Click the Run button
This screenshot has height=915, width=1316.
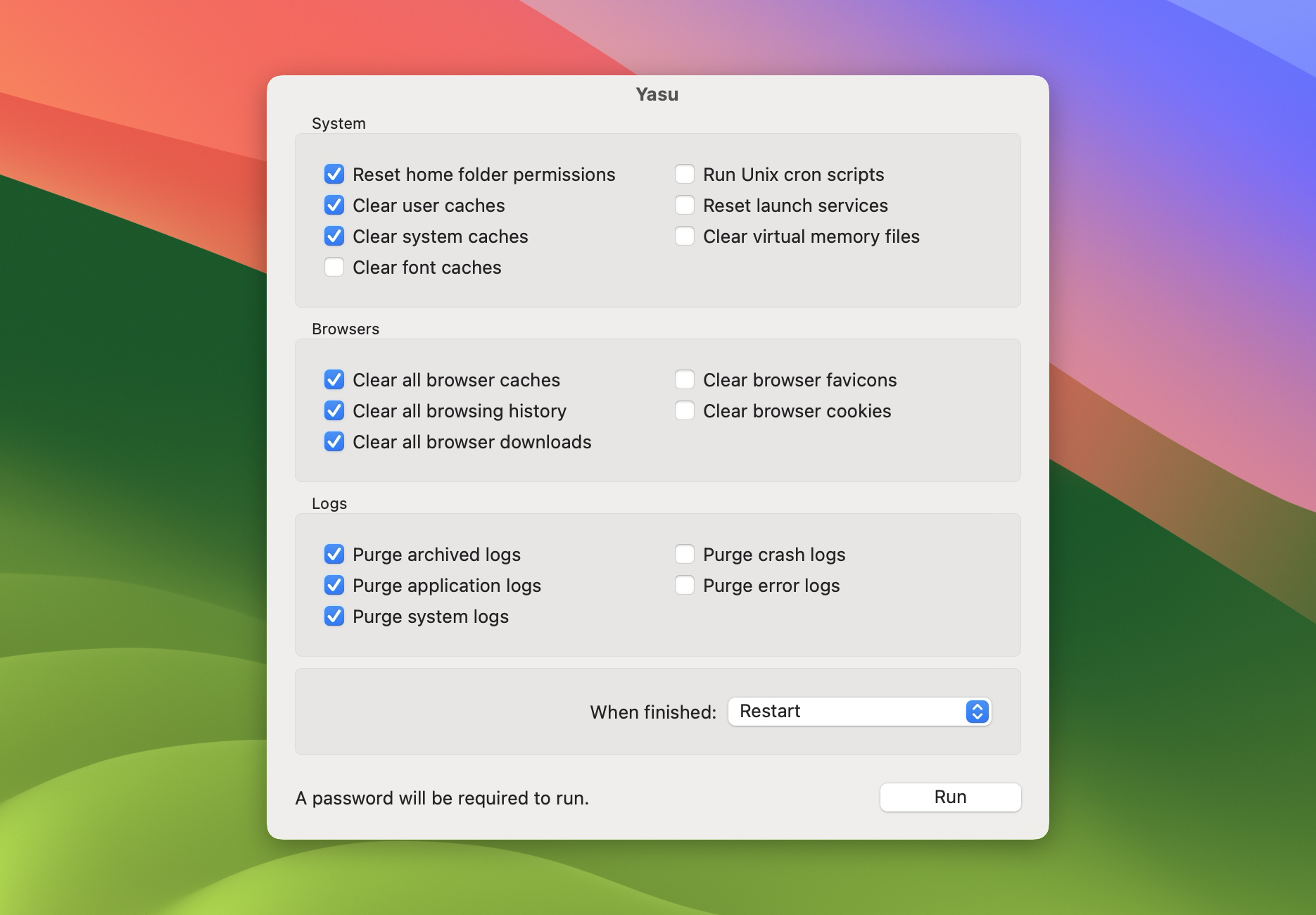(949, 797)
